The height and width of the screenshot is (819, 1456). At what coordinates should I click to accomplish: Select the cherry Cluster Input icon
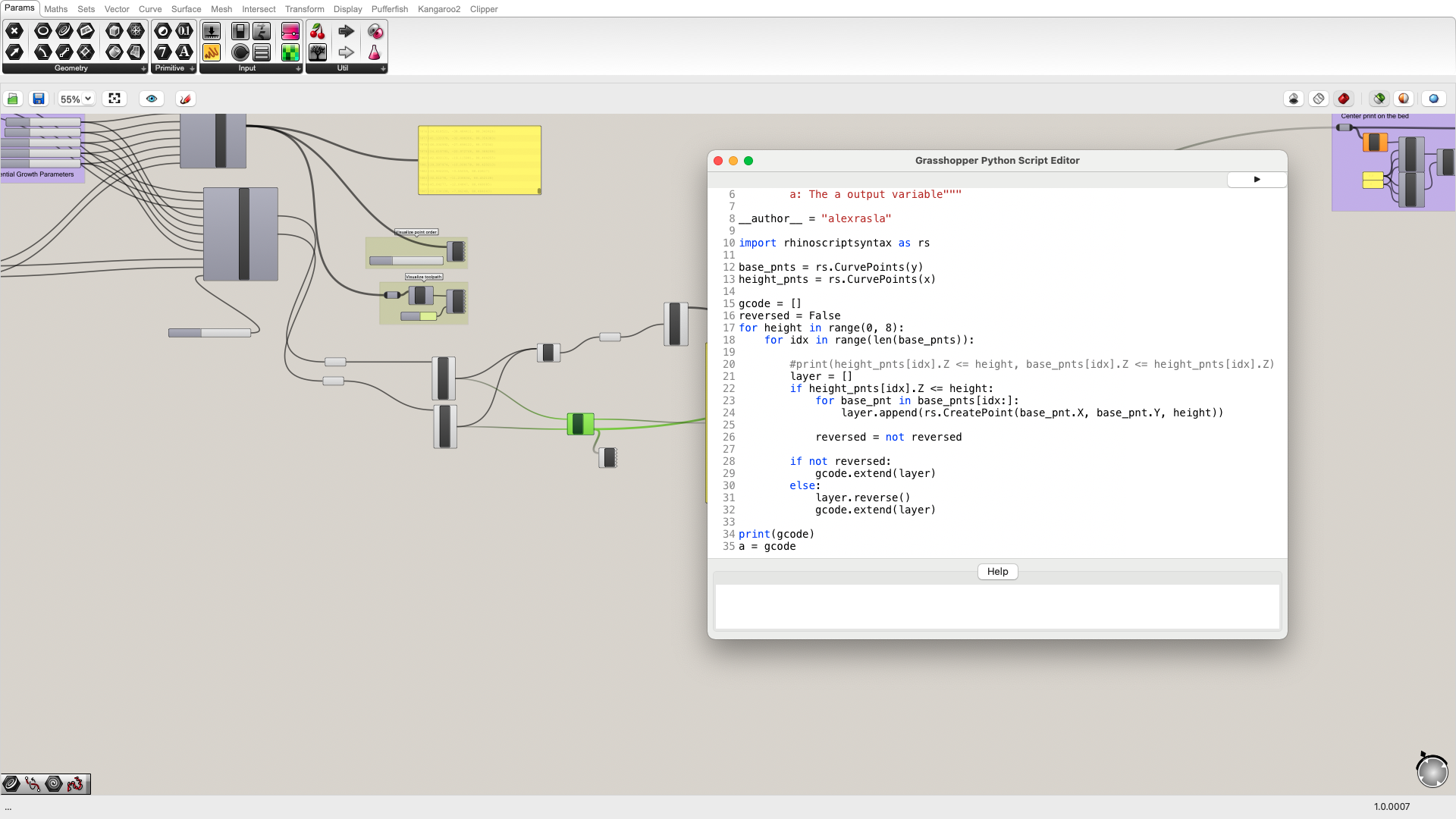point(318,31)
